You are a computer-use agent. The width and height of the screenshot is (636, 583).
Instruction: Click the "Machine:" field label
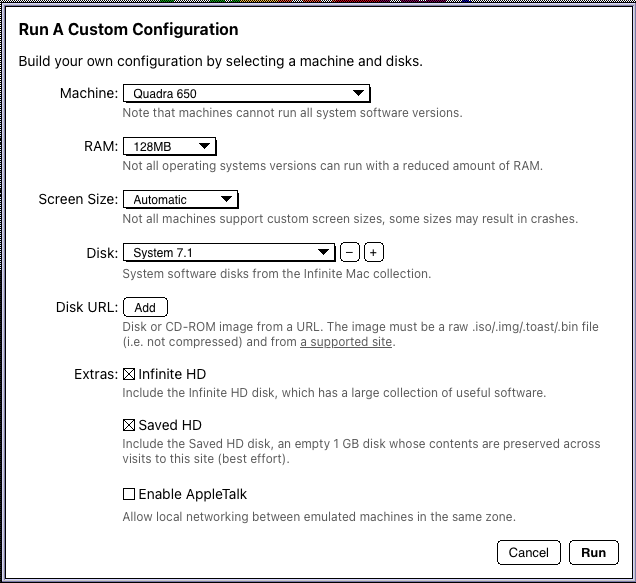(89, 94)
